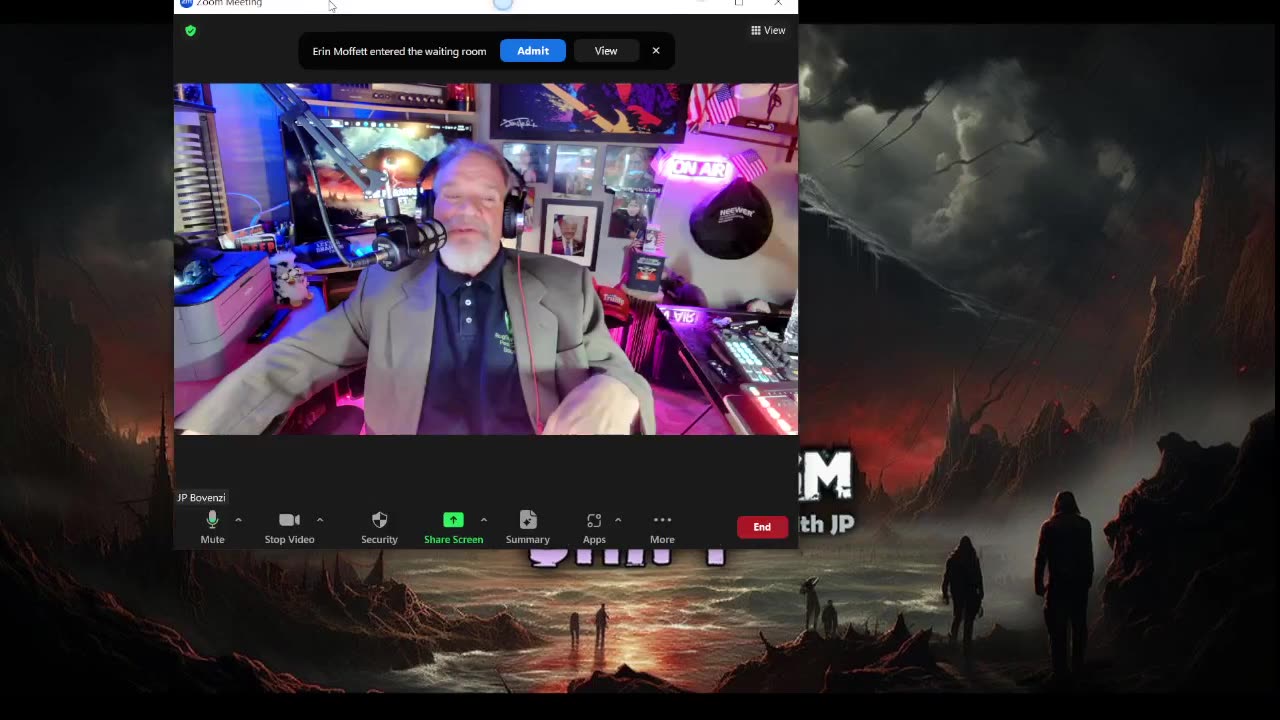This screenshot has width=1280, height=720.
Task: Click the JP Bovenzi name label
Action: point(201,498)
